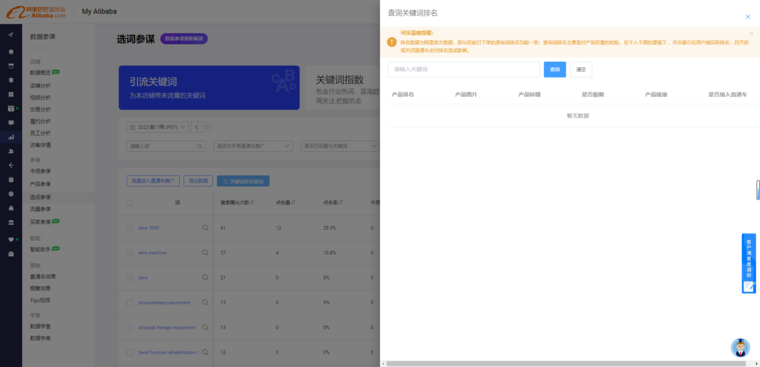Open the storefront icon in dark sidebar

point(11,66)
